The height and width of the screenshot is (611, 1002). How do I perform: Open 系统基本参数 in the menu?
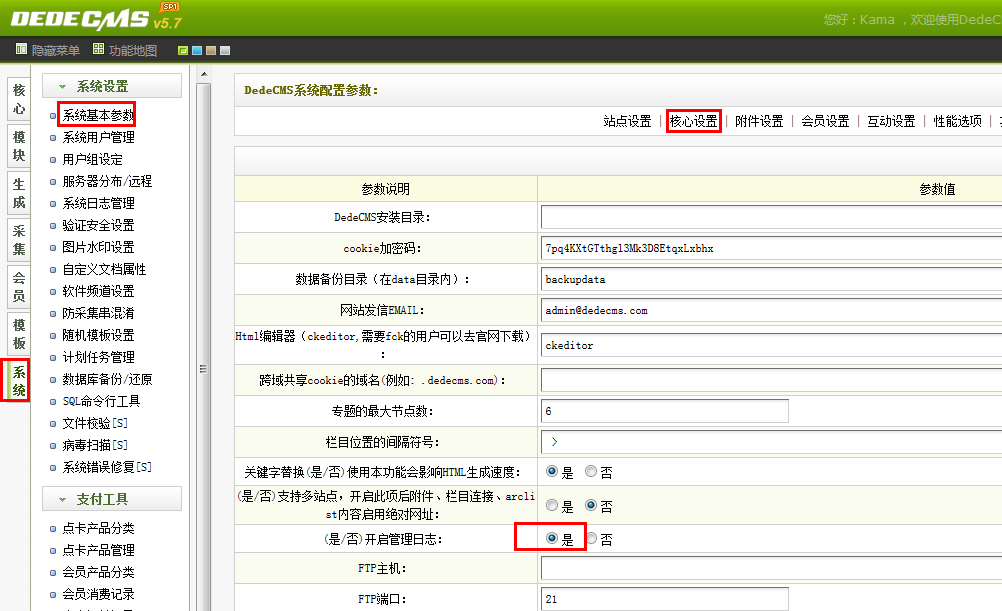(98, 115)
